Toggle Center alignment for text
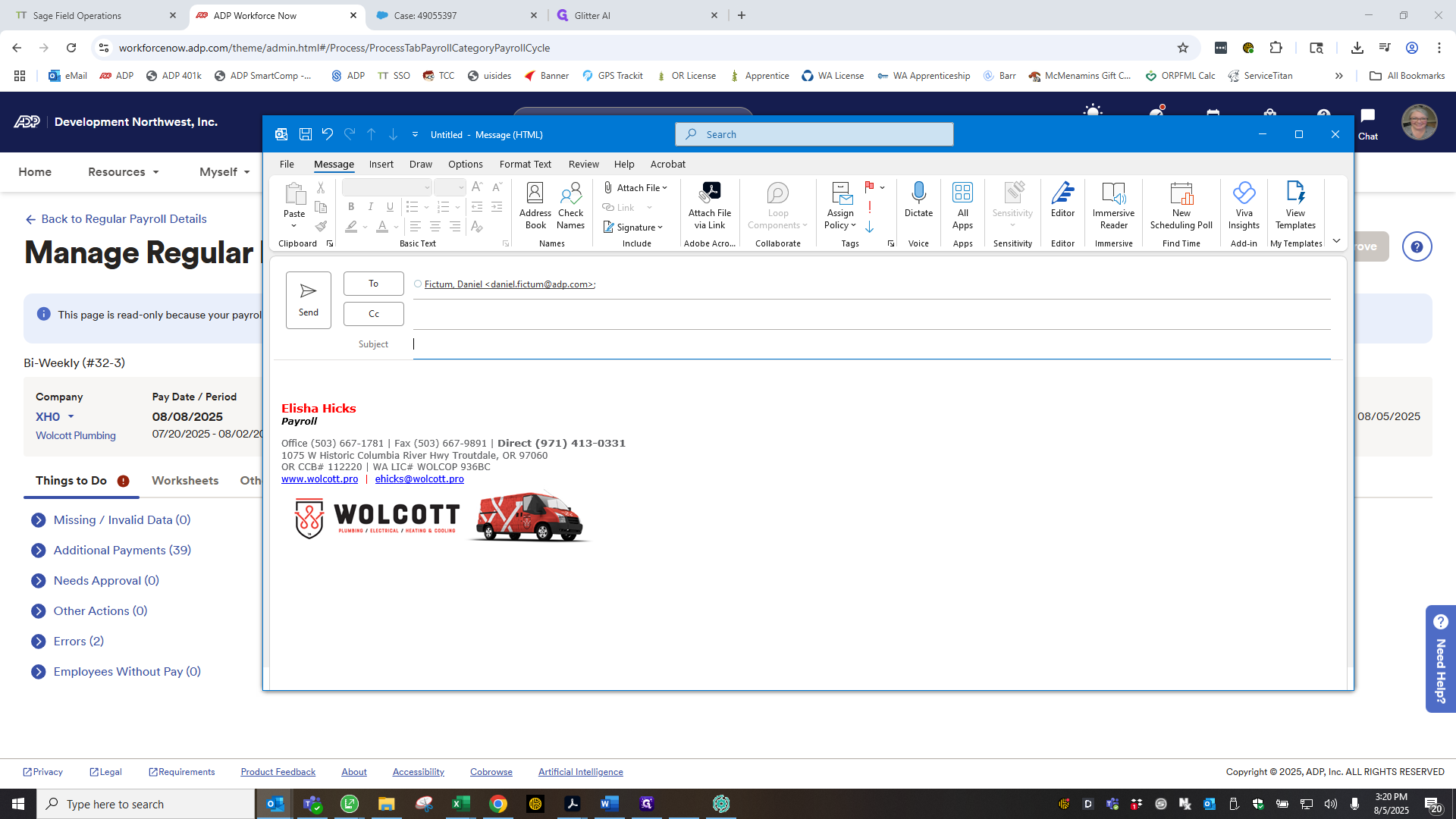This screenshot has height=819, width=1456. pos(435,226)
